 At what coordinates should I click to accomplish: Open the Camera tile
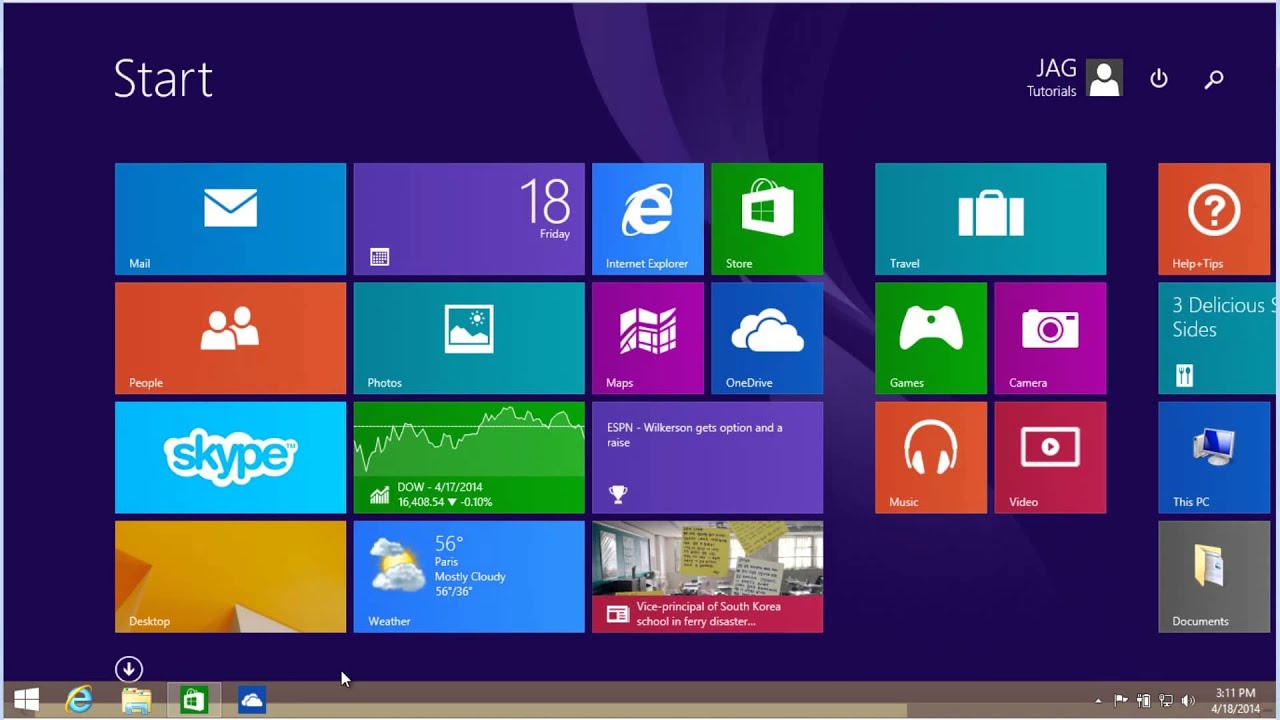(1050, 338)
